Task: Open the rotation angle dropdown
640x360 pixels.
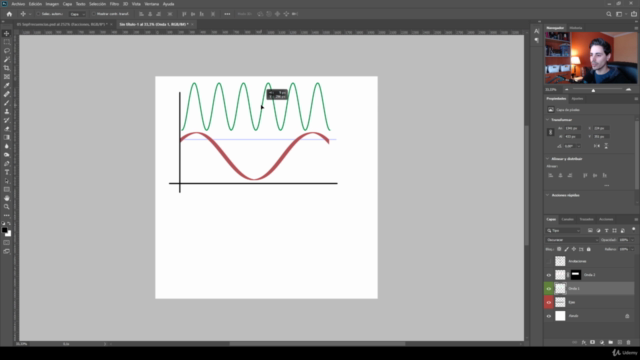Action: [578, 146]
